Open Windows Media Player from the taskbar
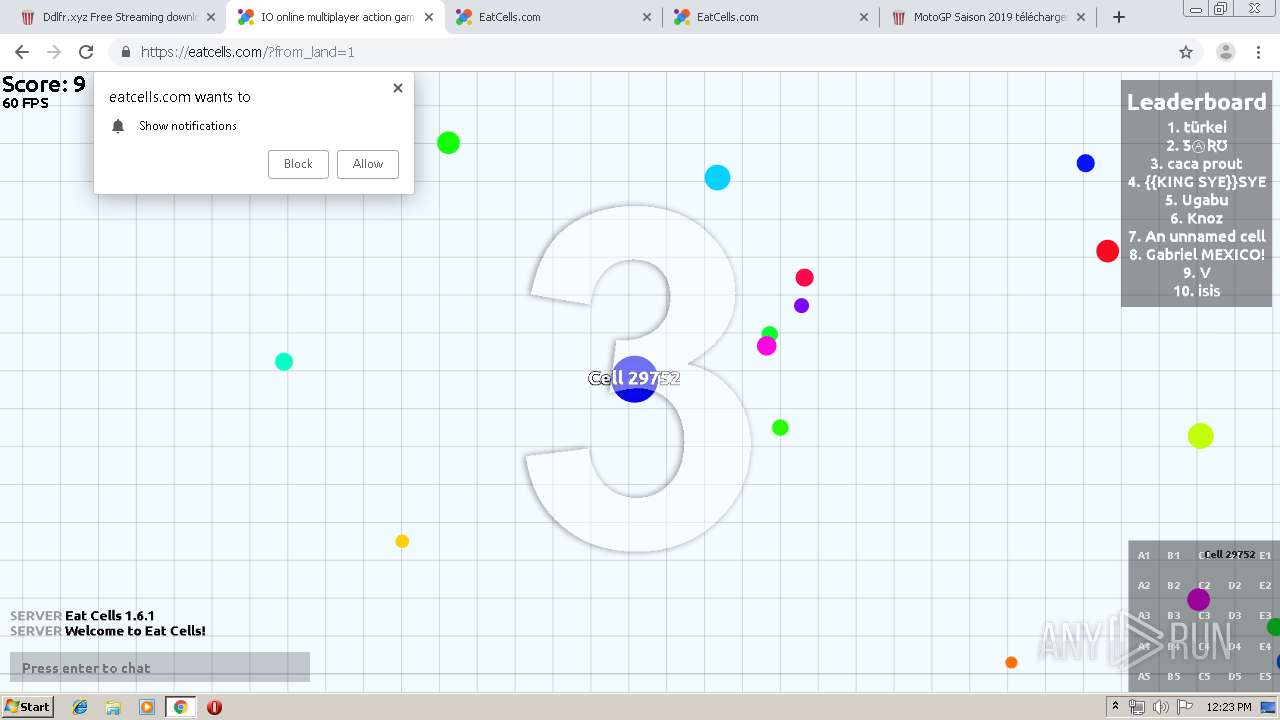The height and width of the screenshot is (720, 1280). click(147, 707)
